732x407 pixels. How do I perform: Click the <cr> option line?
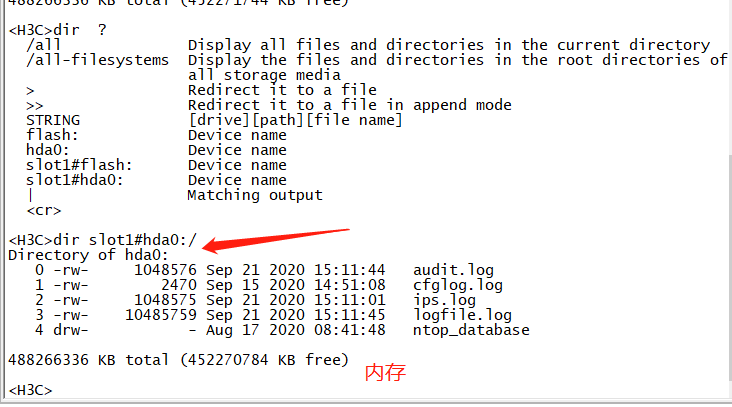click(x=44, y=210)
